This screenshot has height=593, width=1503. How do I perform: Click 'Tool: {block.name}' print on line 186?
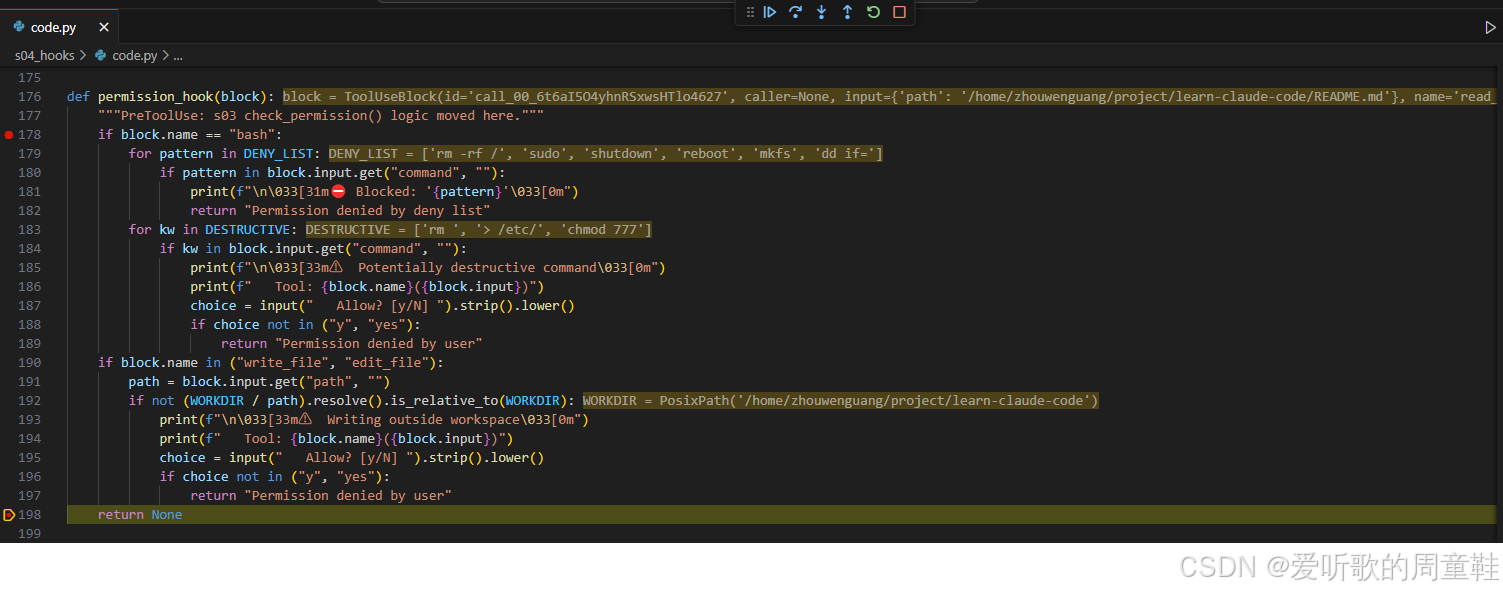tap(367, 286)
